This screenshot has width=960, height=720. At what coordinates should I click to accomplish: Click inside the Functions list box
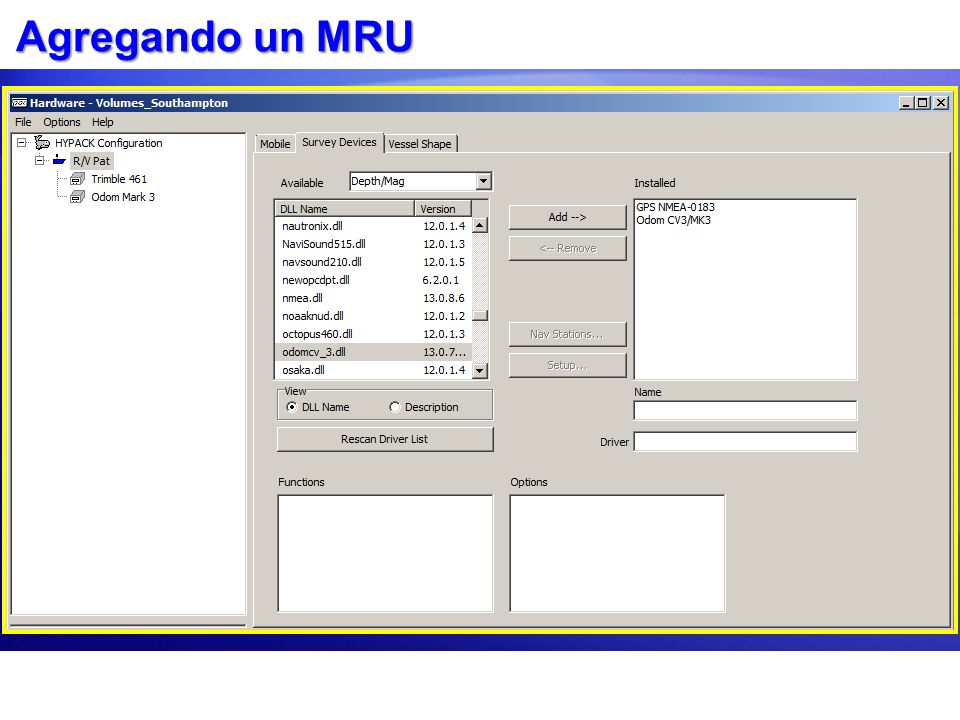[385, 553]
